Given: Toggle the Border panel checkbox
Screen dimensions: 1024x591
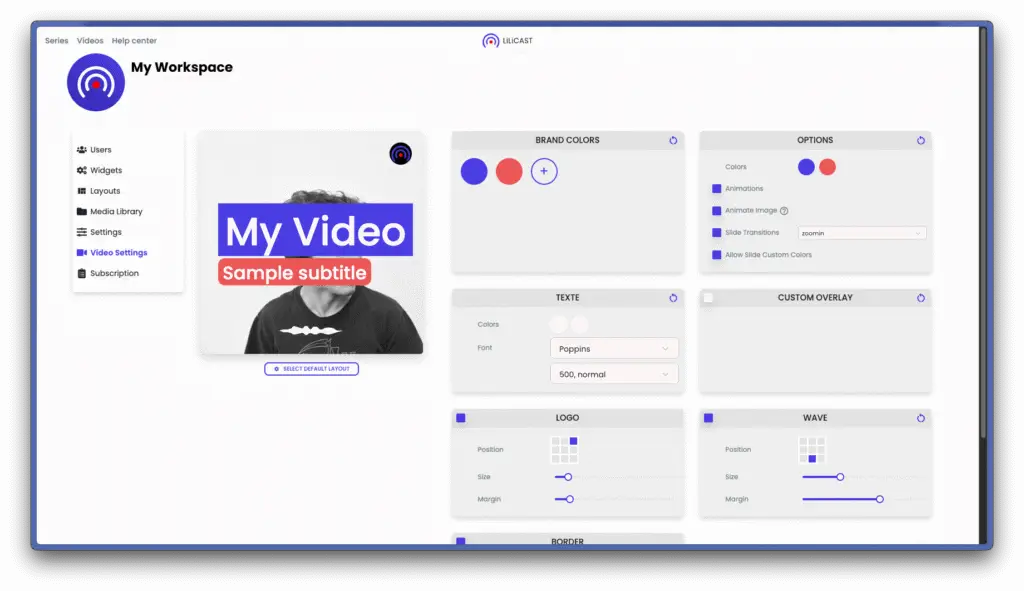Looking at the screenshot, I should (460, 541).
